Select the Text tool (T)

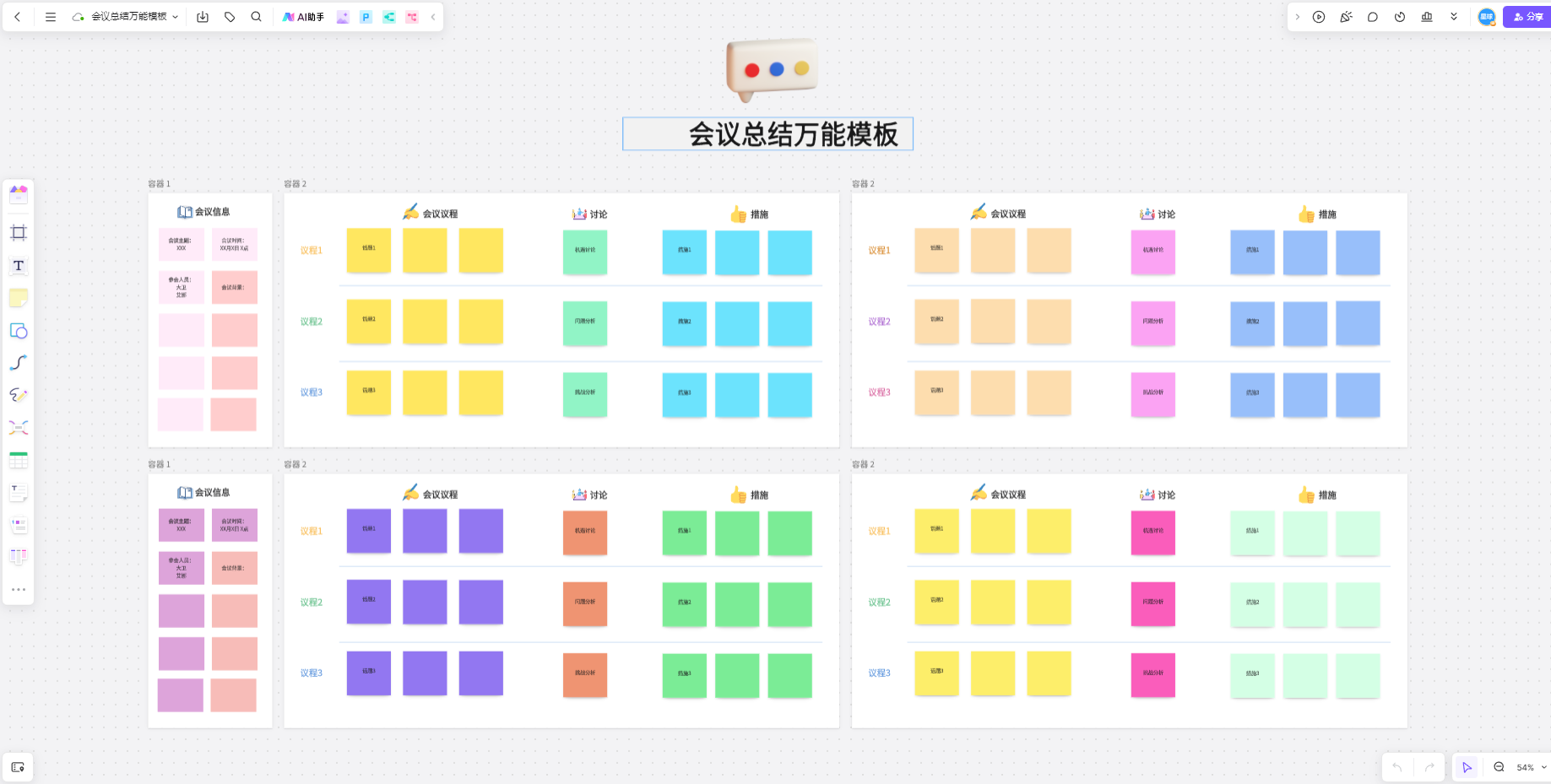pyautogui.click(x=19, y=266)
